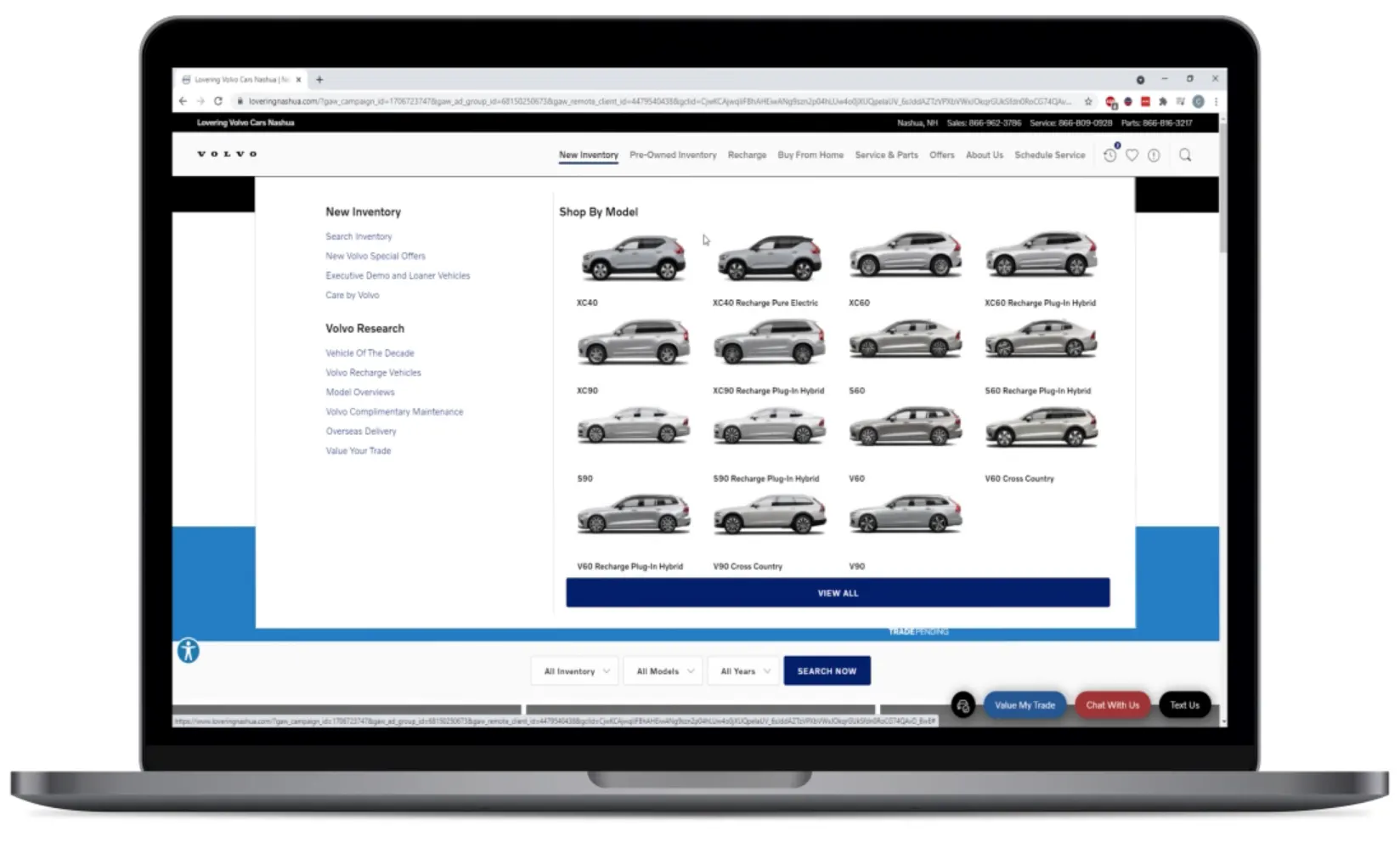Image resolution: width=1400 pixels, height=842 pixels.
Task: Reload the page
Action: click(218, 101)
